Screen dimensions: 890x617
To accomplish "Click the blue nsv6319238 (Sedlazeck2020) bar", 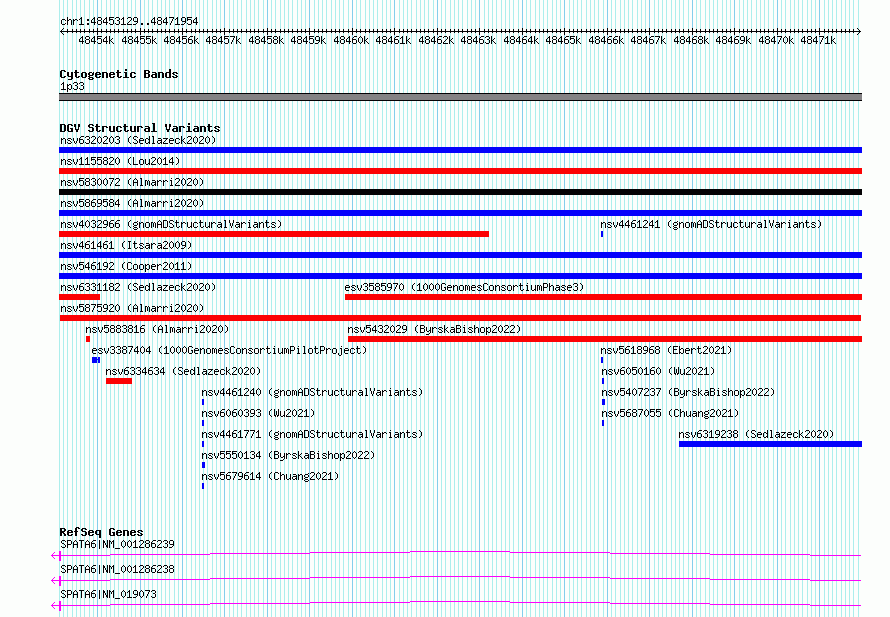I will 770,444.
